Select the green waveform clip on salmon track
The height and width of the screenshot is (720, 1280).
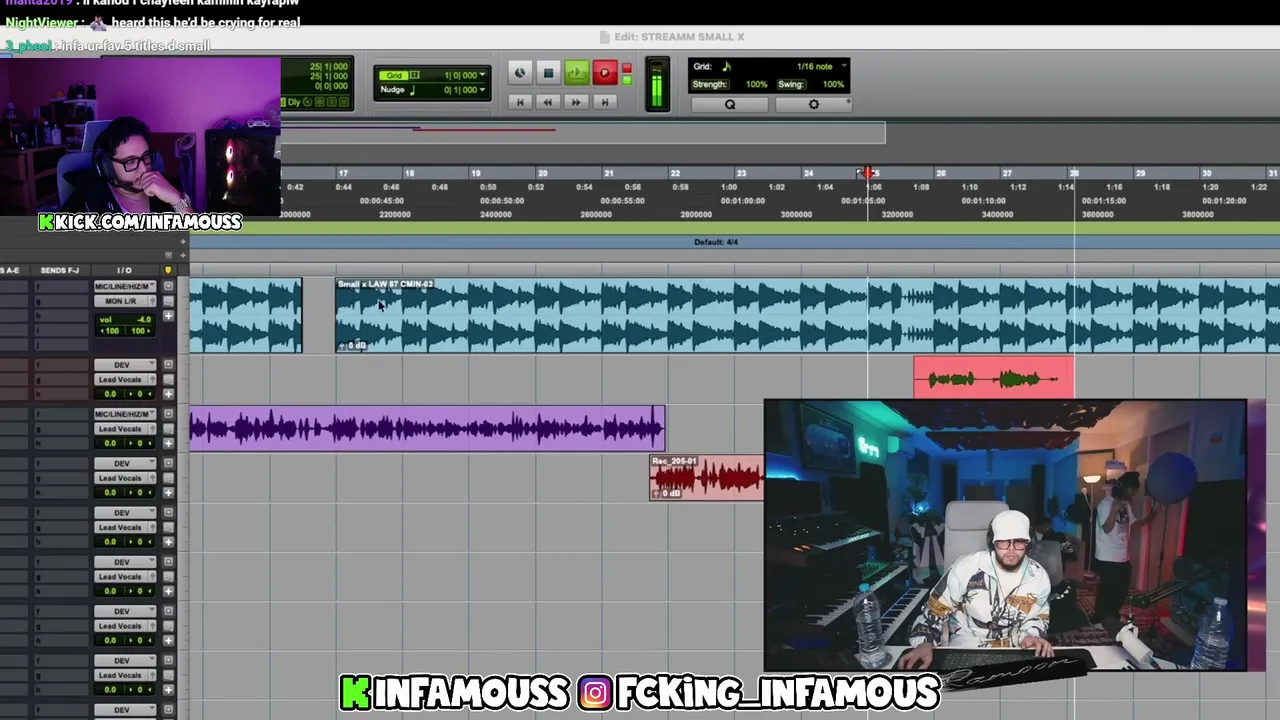click(994, 379)
